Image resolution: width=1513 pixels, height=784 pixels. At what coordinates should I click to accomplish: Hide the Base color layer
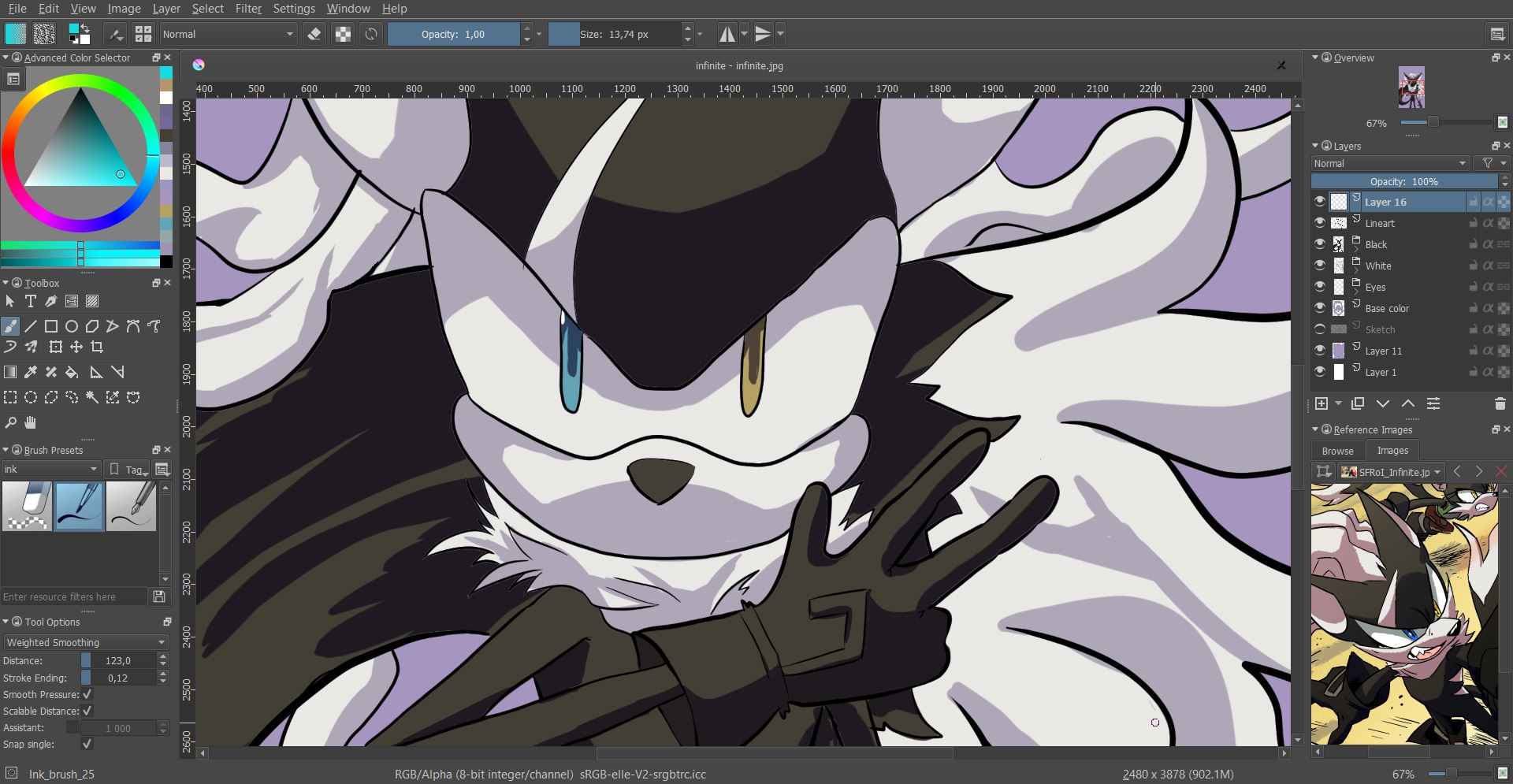tap(1320, 308)
